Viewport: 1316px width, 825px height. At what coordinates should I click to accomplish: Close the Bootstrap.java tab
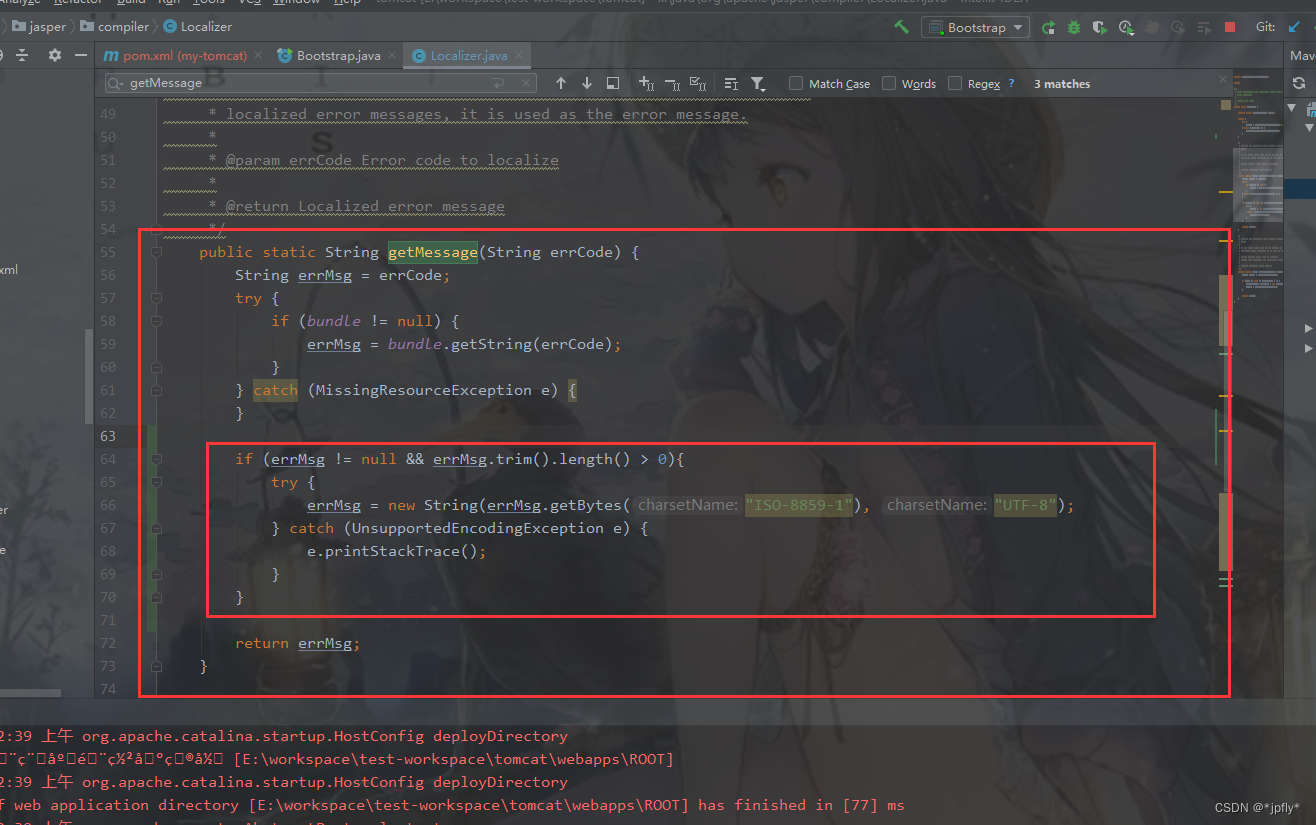392,56
